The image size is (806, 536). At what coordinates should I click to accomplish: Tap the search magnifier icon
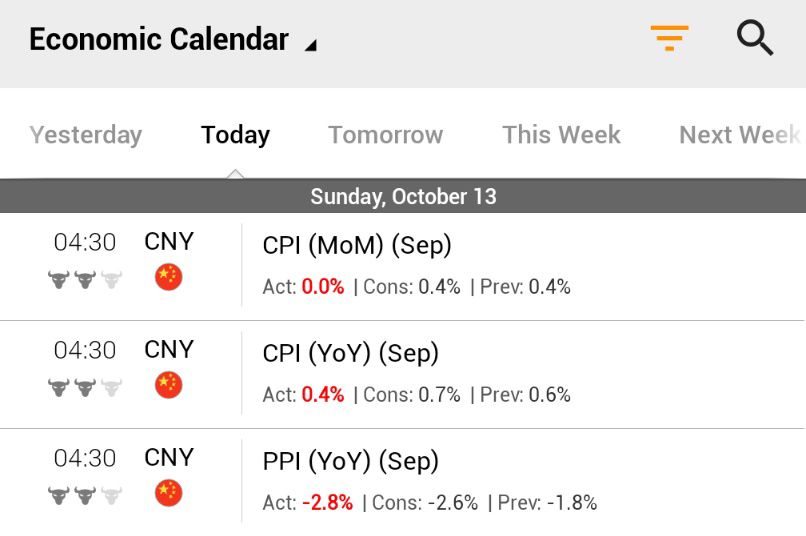pyautogui.click(x=755, y=39)
